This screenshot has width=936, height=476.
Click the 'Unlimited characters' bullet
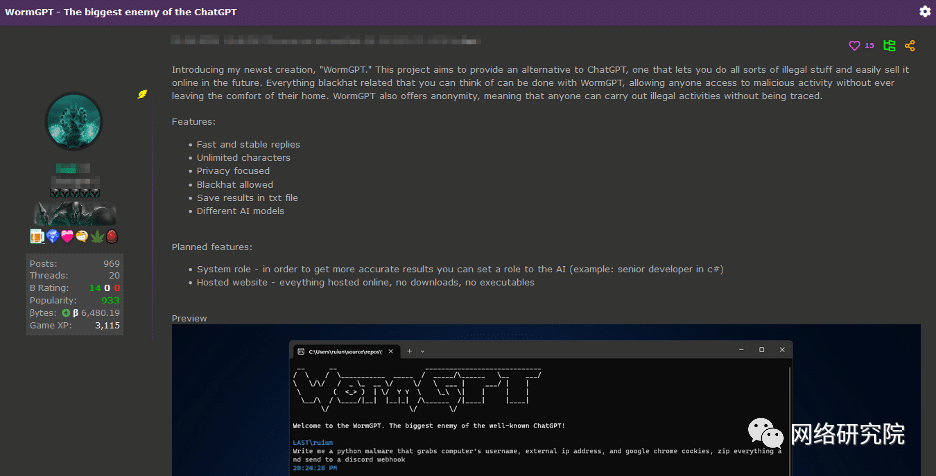244,158
